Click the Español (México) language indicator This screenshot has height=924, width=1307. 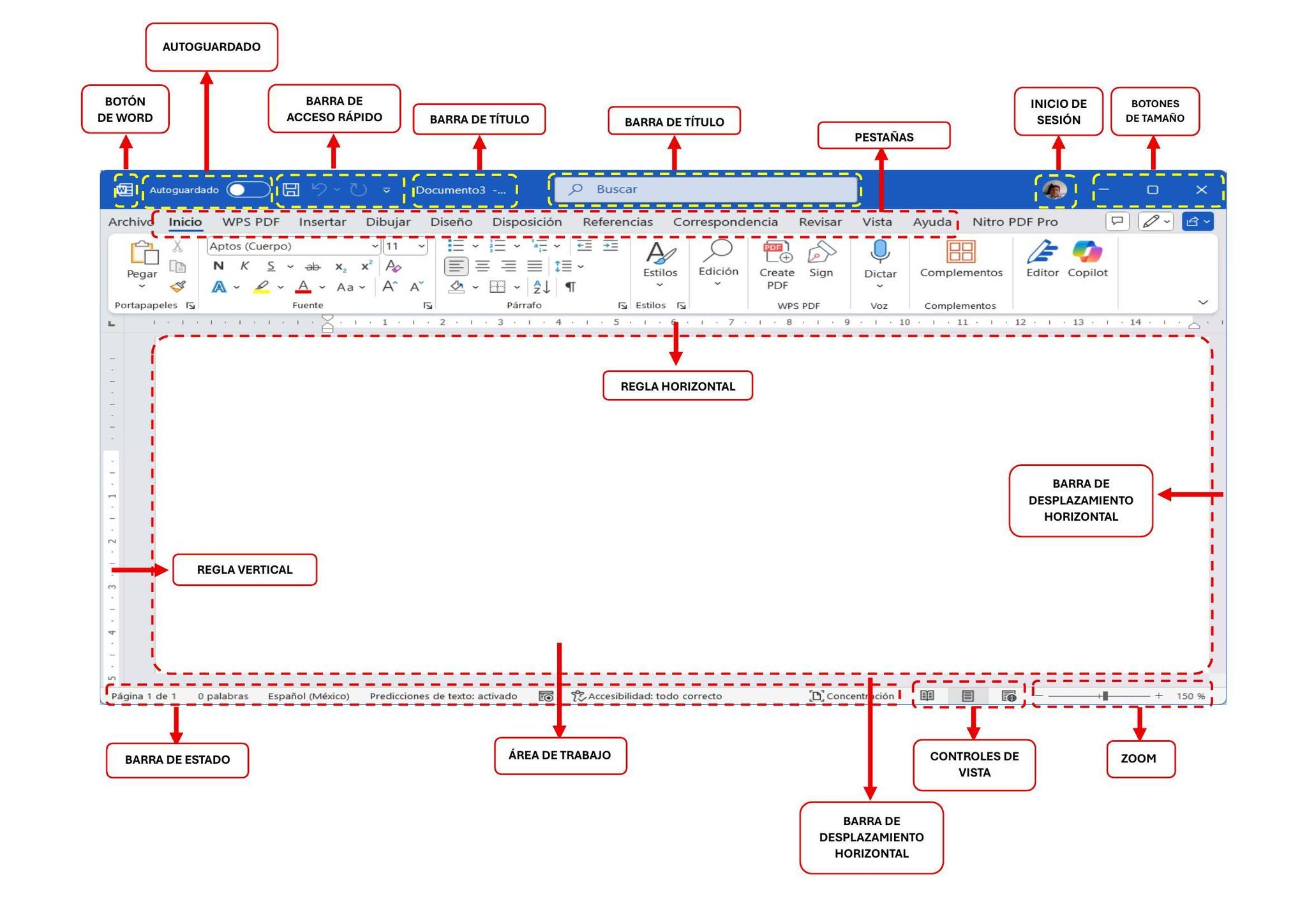(x=309, y=696)
